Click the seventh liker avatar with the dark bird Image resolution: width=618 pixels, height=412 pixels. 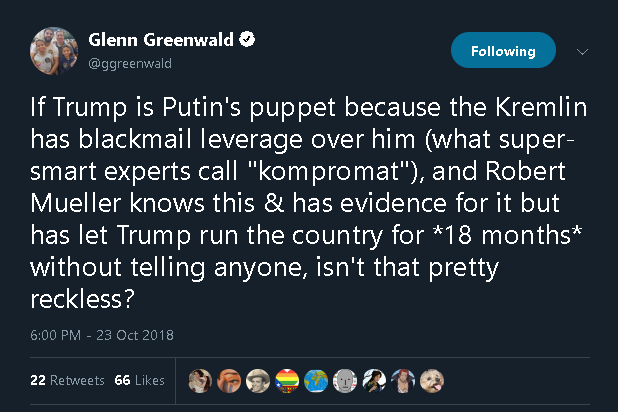(x=373, y=380)
